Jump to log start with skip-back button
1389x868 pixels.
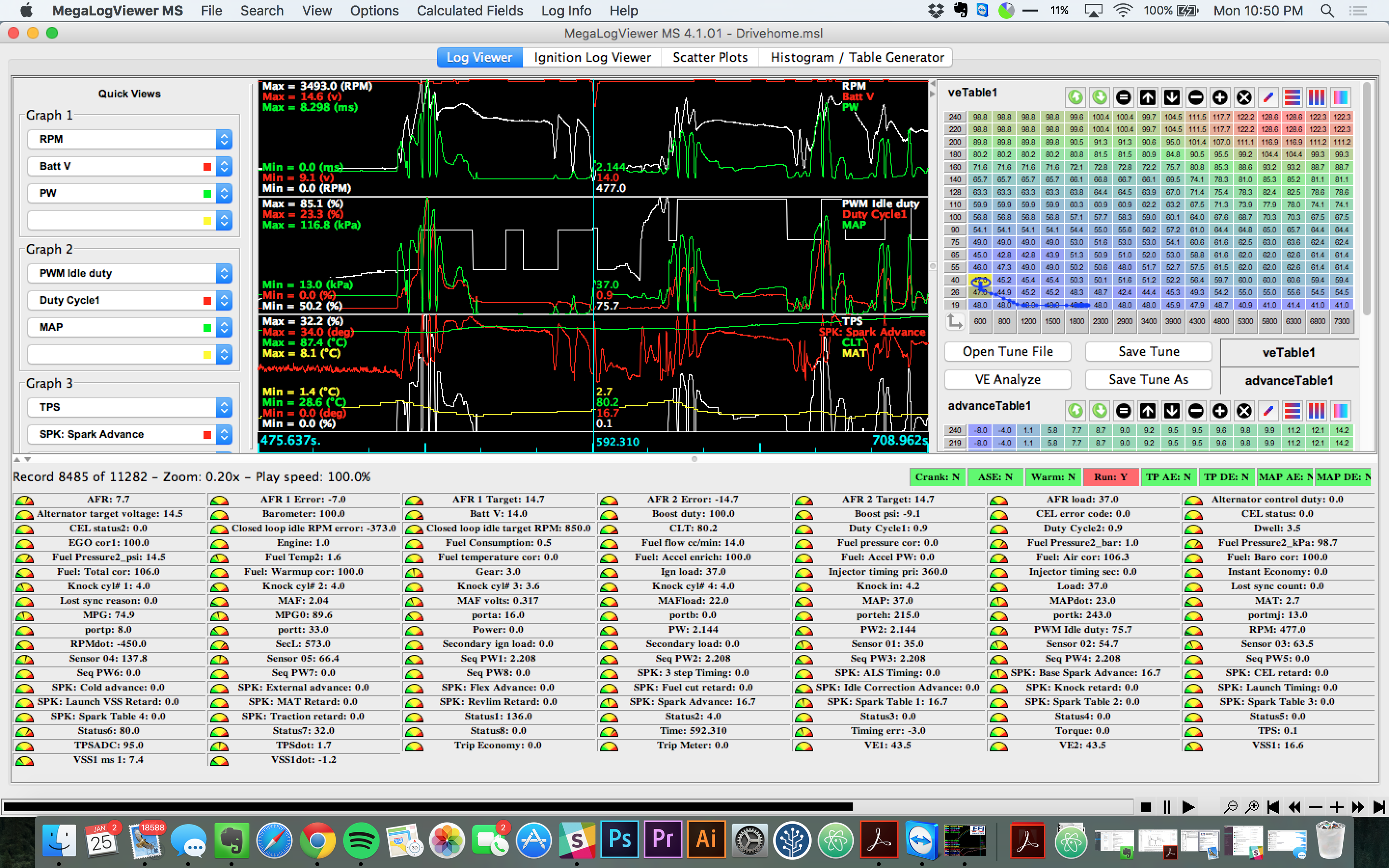1272,807
